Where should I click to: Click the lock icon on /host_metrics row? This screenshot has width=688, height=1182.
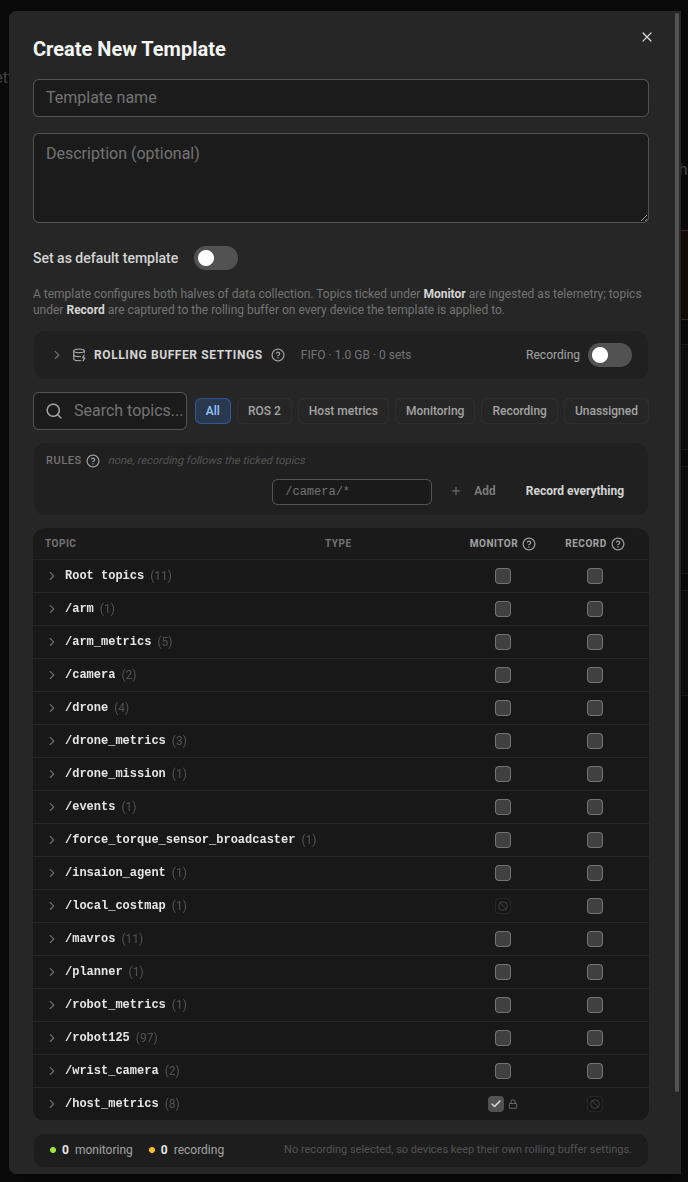513,1104
